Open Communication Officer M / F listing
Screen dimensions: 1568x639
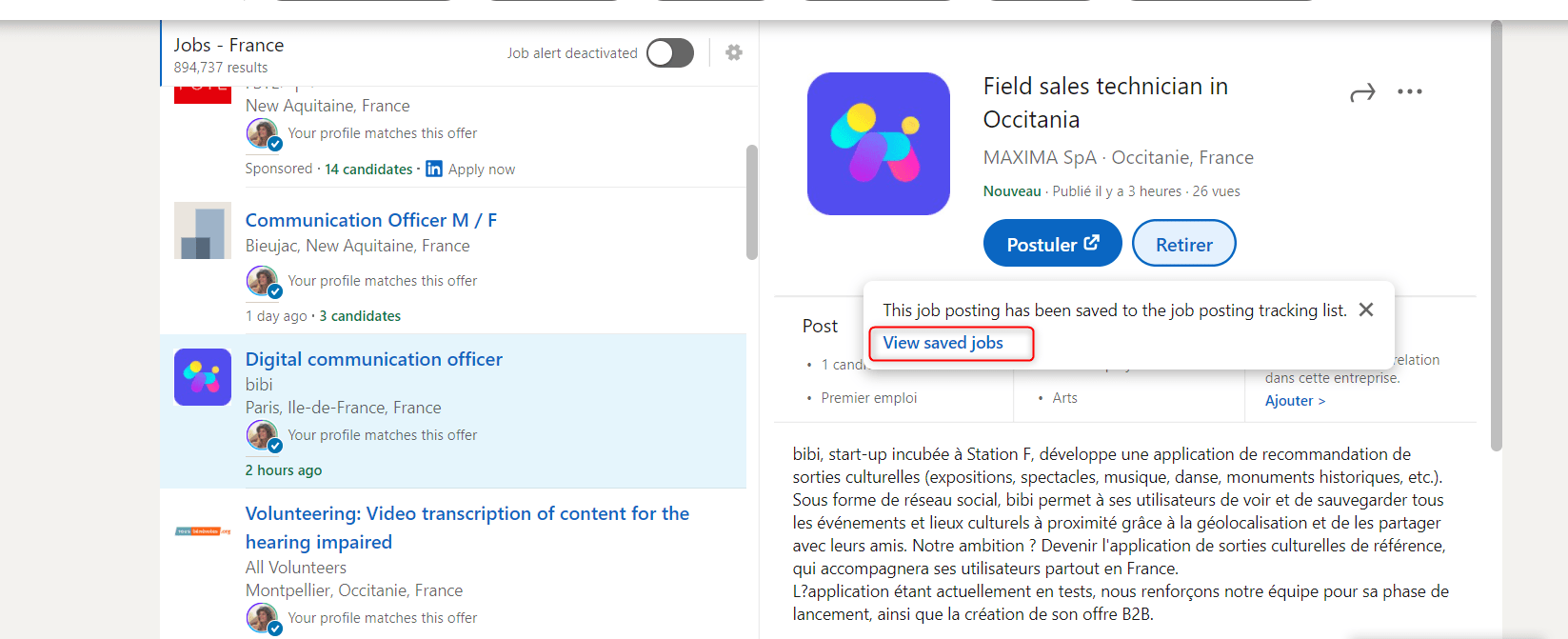tap(371, 220)
